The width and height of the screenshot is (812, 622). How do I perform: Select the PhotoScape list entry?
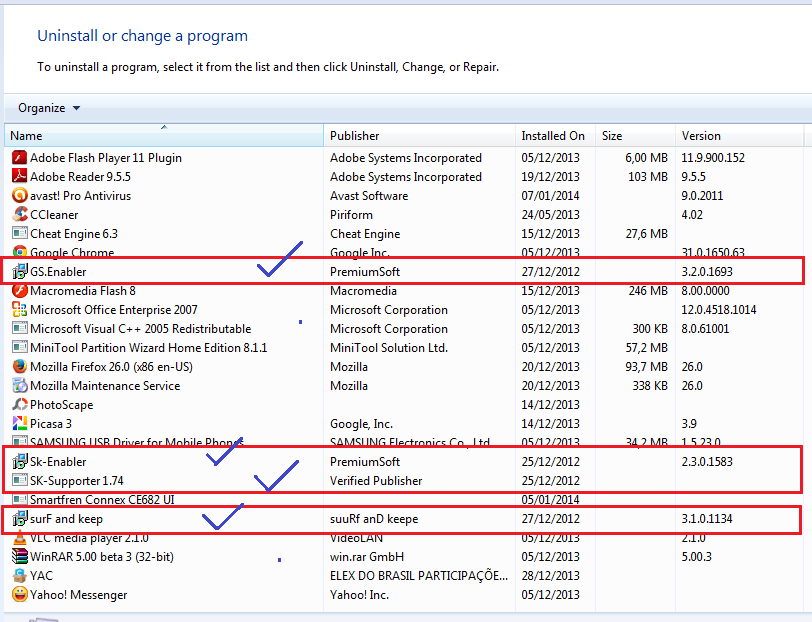(62, 404)
